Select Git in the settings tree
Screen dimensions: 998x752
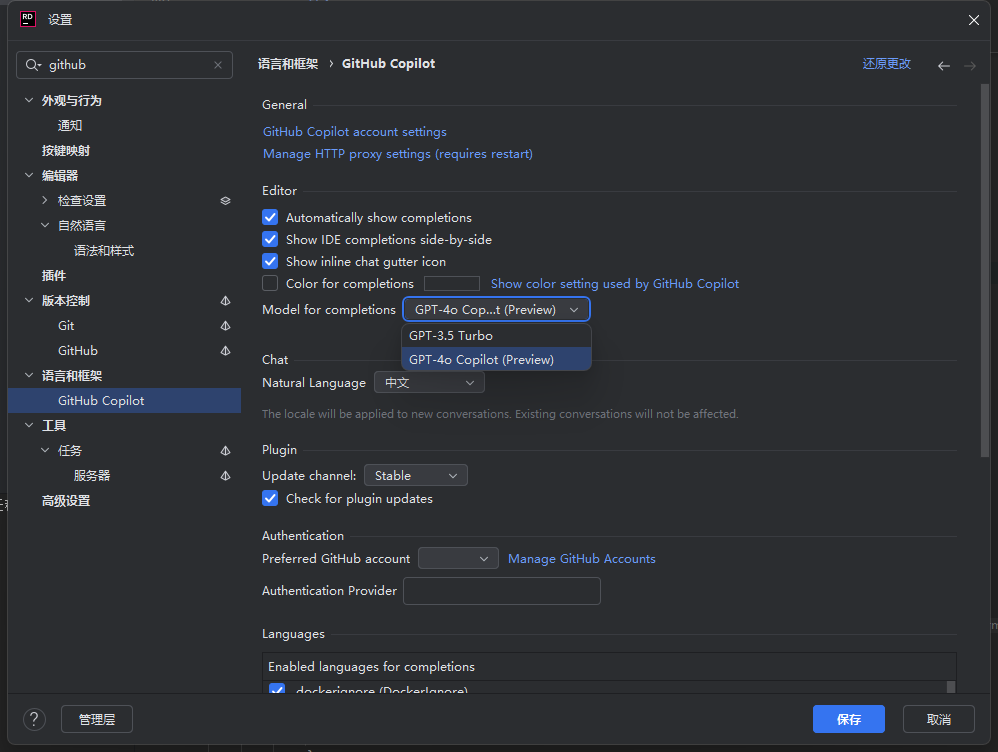coord(66,326)
